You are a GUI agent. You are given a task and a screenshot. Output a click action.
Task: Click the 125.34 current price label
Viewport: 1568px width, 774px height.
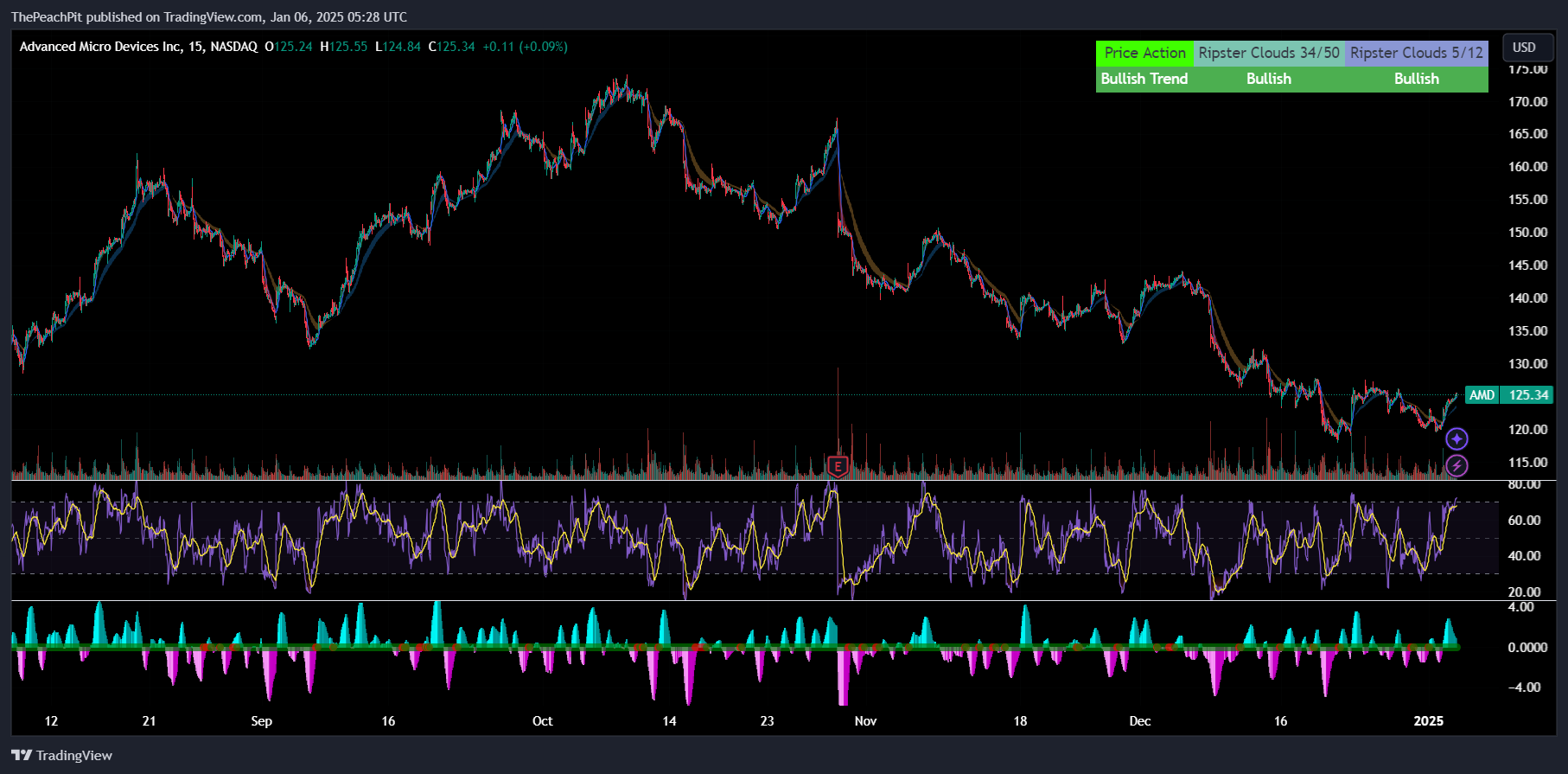point(1528,395)
